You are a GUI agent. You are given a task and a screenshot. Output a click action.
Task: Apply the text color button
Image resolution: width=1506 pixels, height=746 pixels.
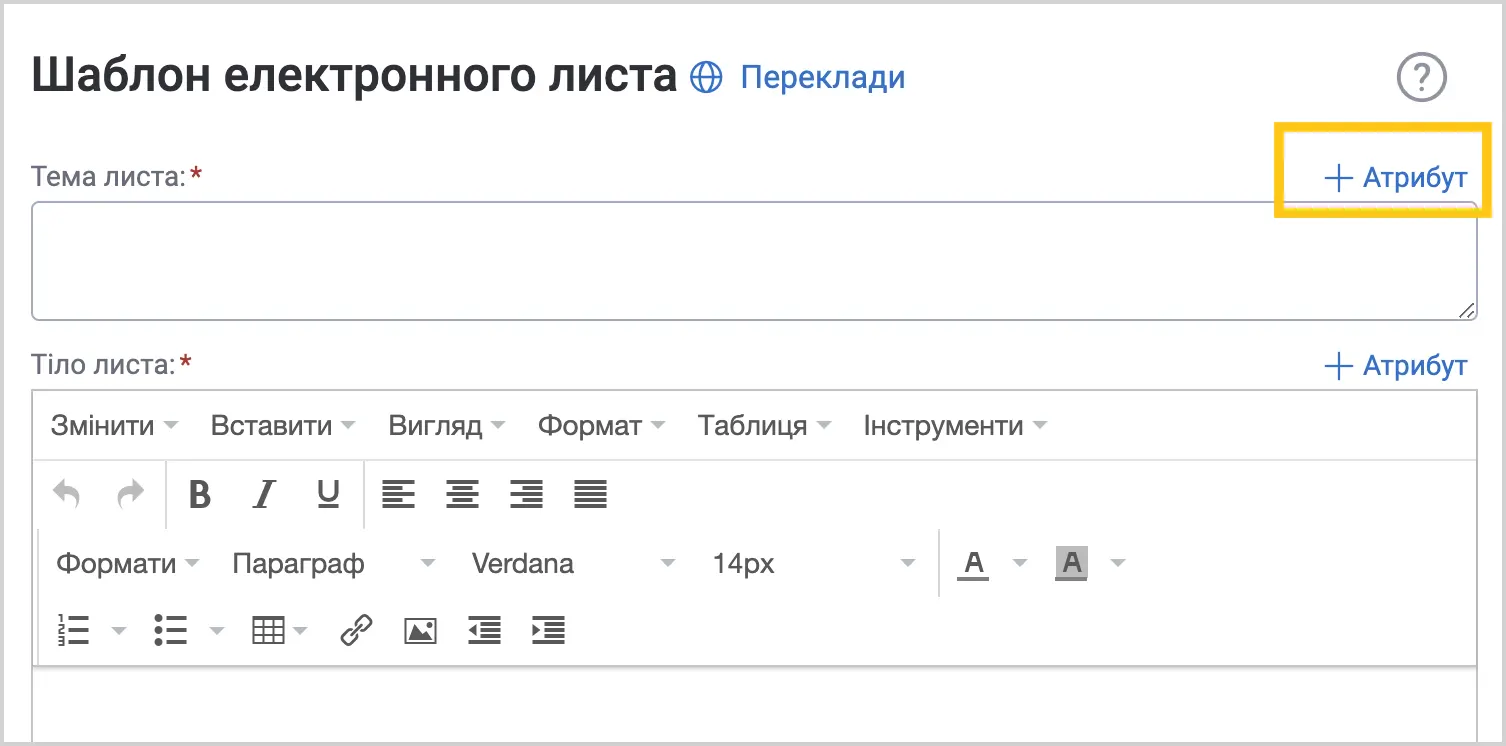[x=973, y=564]
